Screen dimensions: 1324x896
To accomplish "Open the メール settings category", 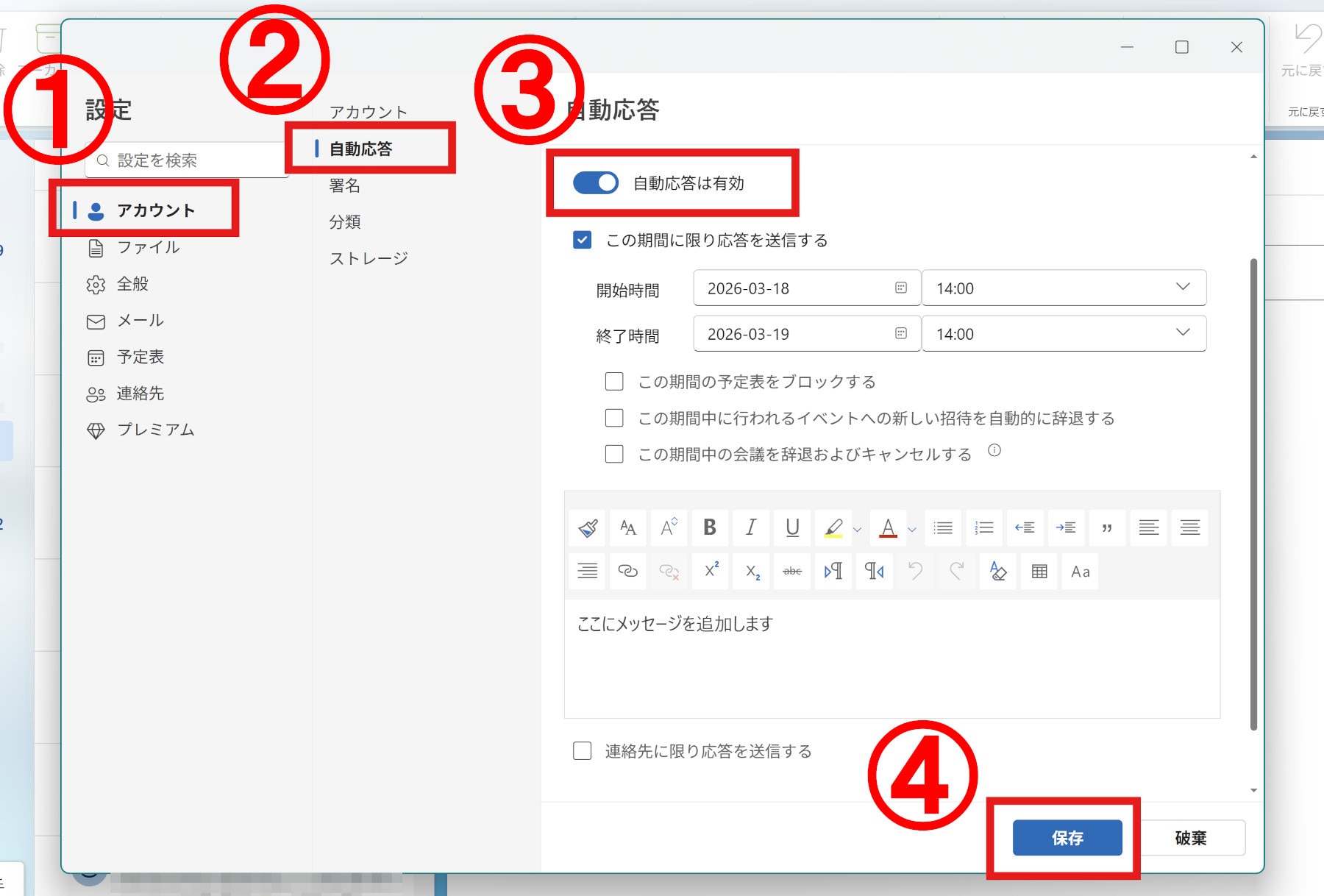I will [140, 321].
